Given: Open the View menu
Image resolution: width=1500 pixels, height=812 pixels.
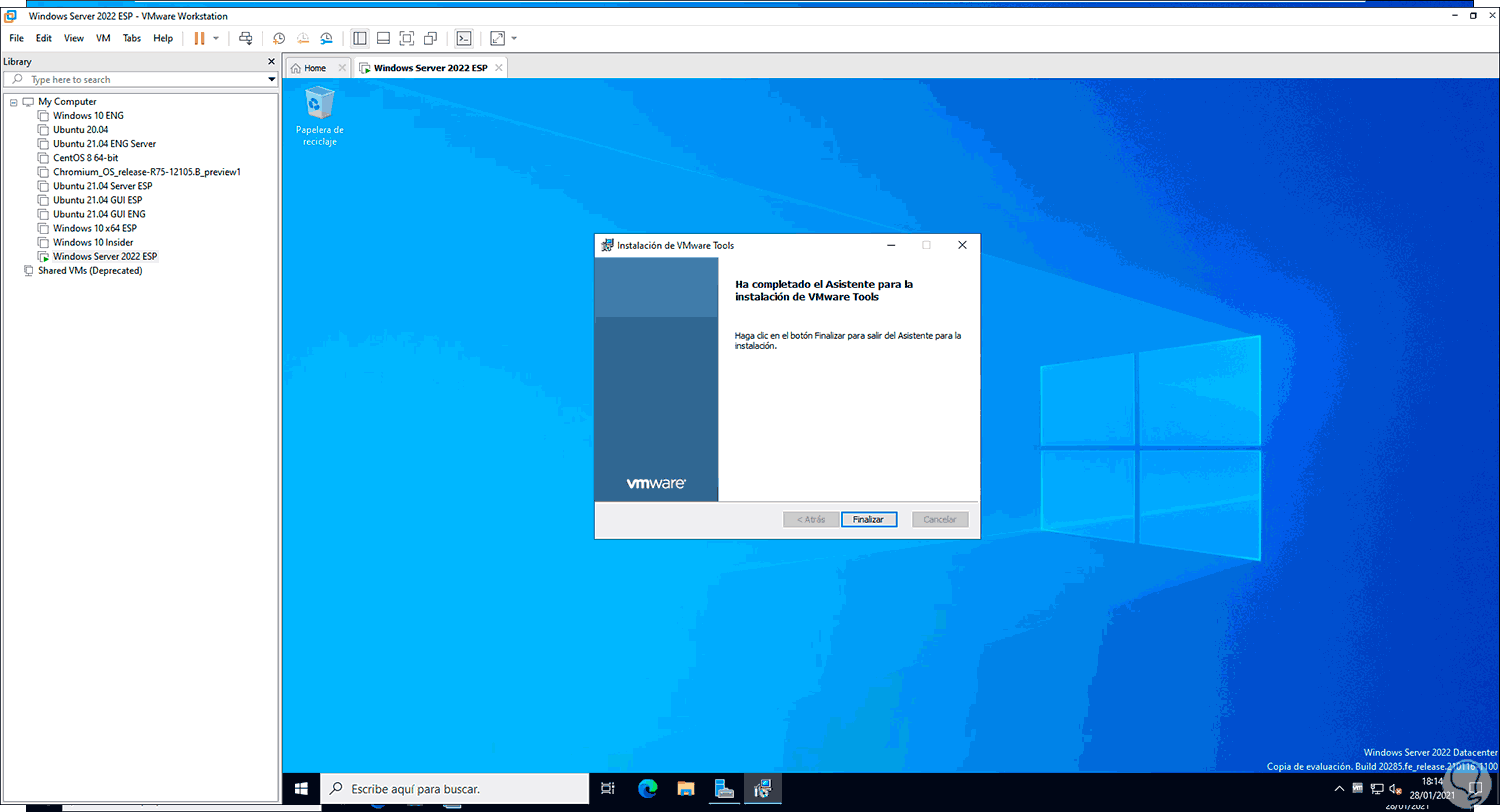Looking at the screenshot, I should [74, 38].
